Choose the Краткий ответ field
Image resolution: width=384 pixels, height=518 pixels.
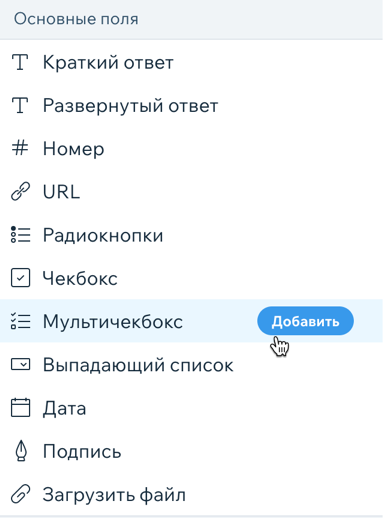[192, 62]
